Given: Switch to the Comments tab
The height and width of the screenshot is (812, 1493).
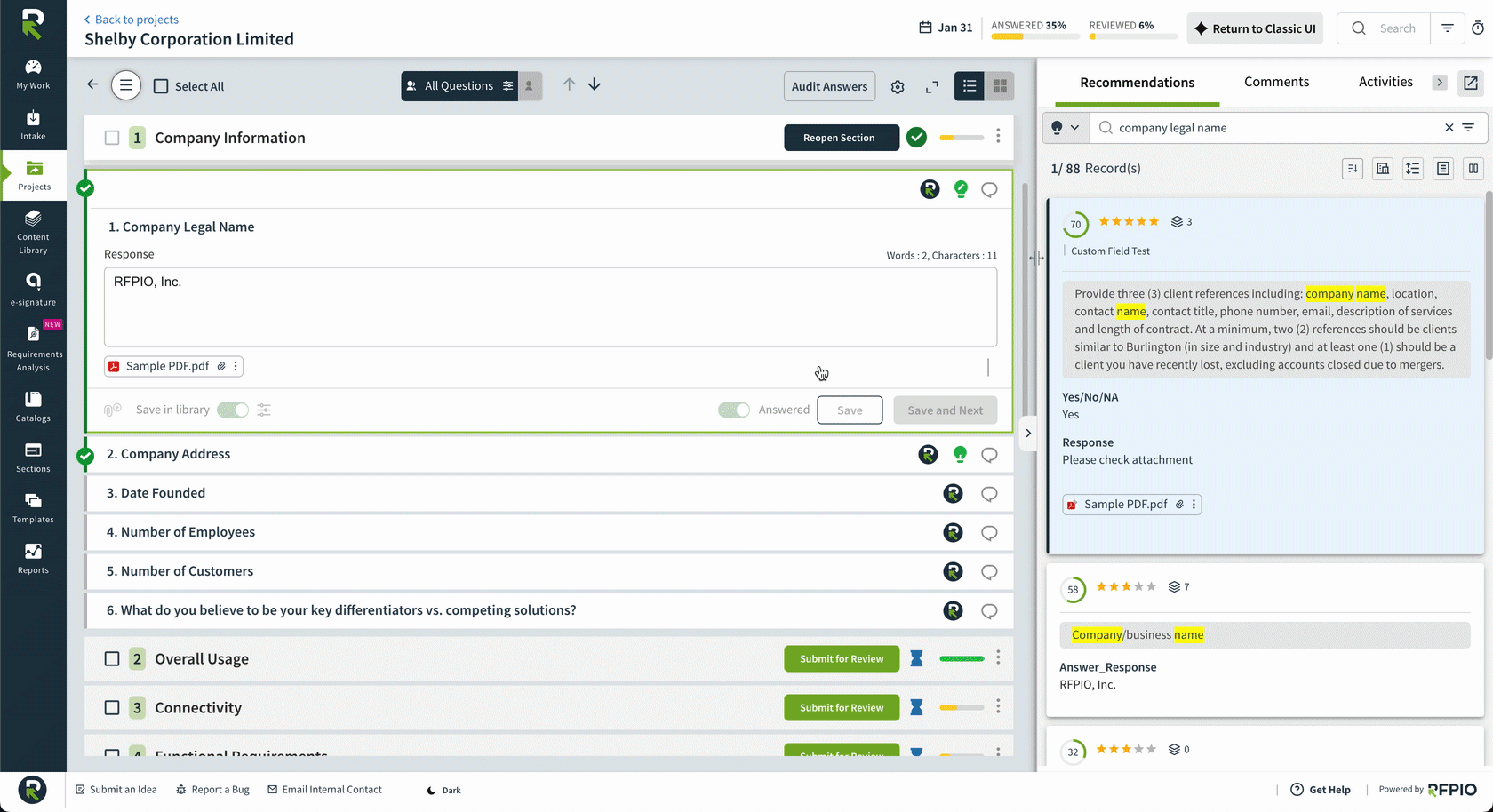Looking at the screenshot, I should tap(1276, 82).
